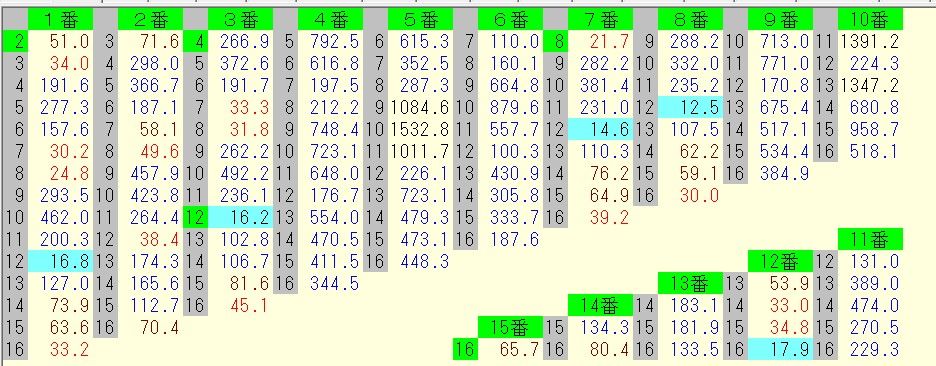Select highlighted odds 16.8 cell
The height and width of the screenshot is (366, 936).
pyautogui.click(x=60, y=262)
